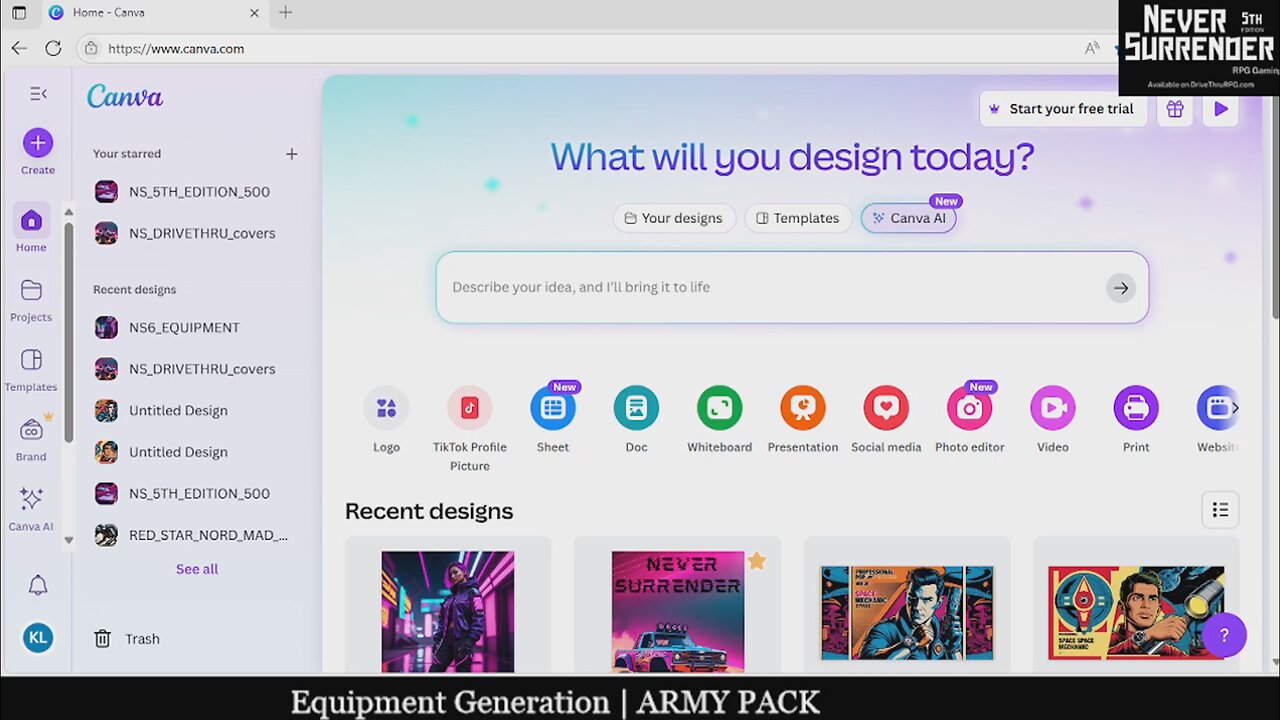Image resolution: width=1280 pixels, height=720 pixels.
Task: Open a new browser tab
Action: (x=285, y=13)
